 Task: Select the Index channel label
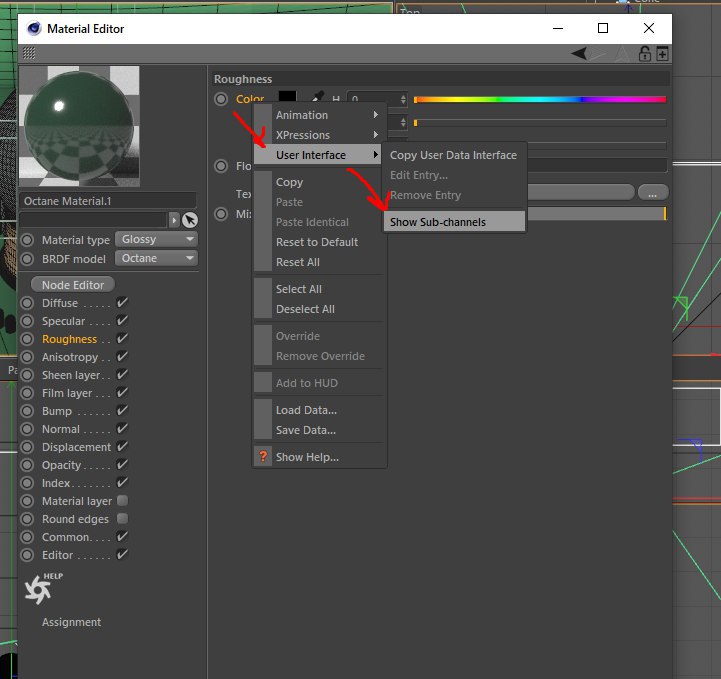point(56,483)
